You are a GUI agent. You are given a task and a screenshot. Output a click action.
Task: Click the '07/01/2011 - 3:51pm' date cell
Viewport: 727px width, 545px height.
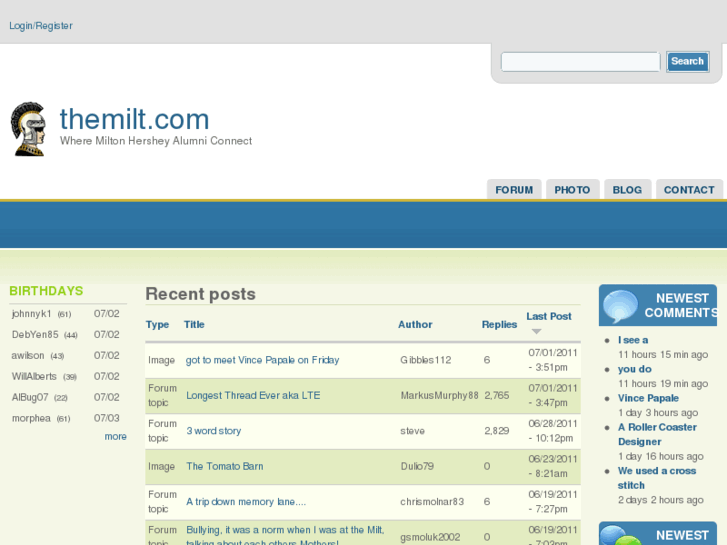[x=553, y=360]
